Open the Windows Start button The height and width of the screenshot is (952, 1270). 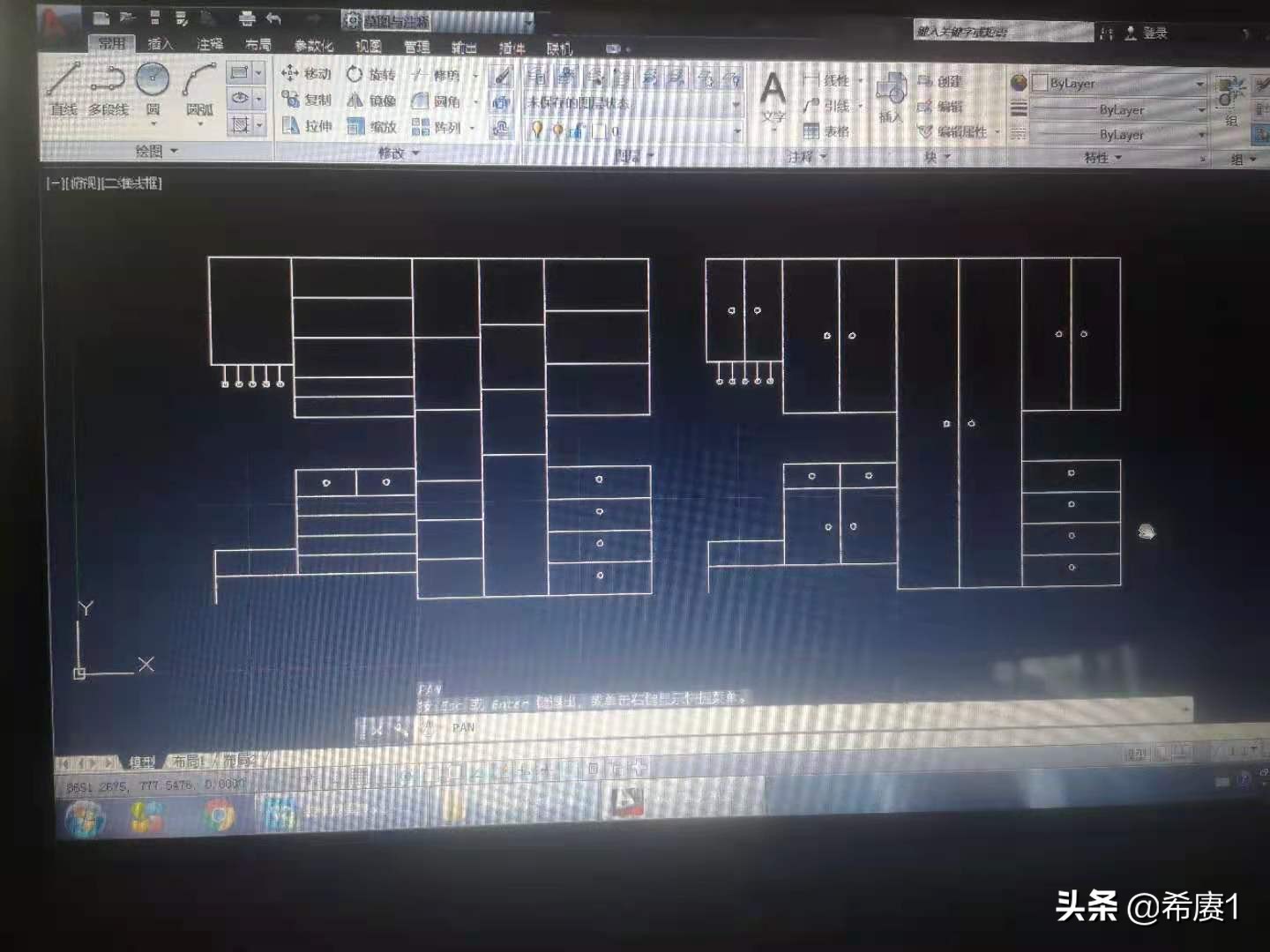point(85,819)
